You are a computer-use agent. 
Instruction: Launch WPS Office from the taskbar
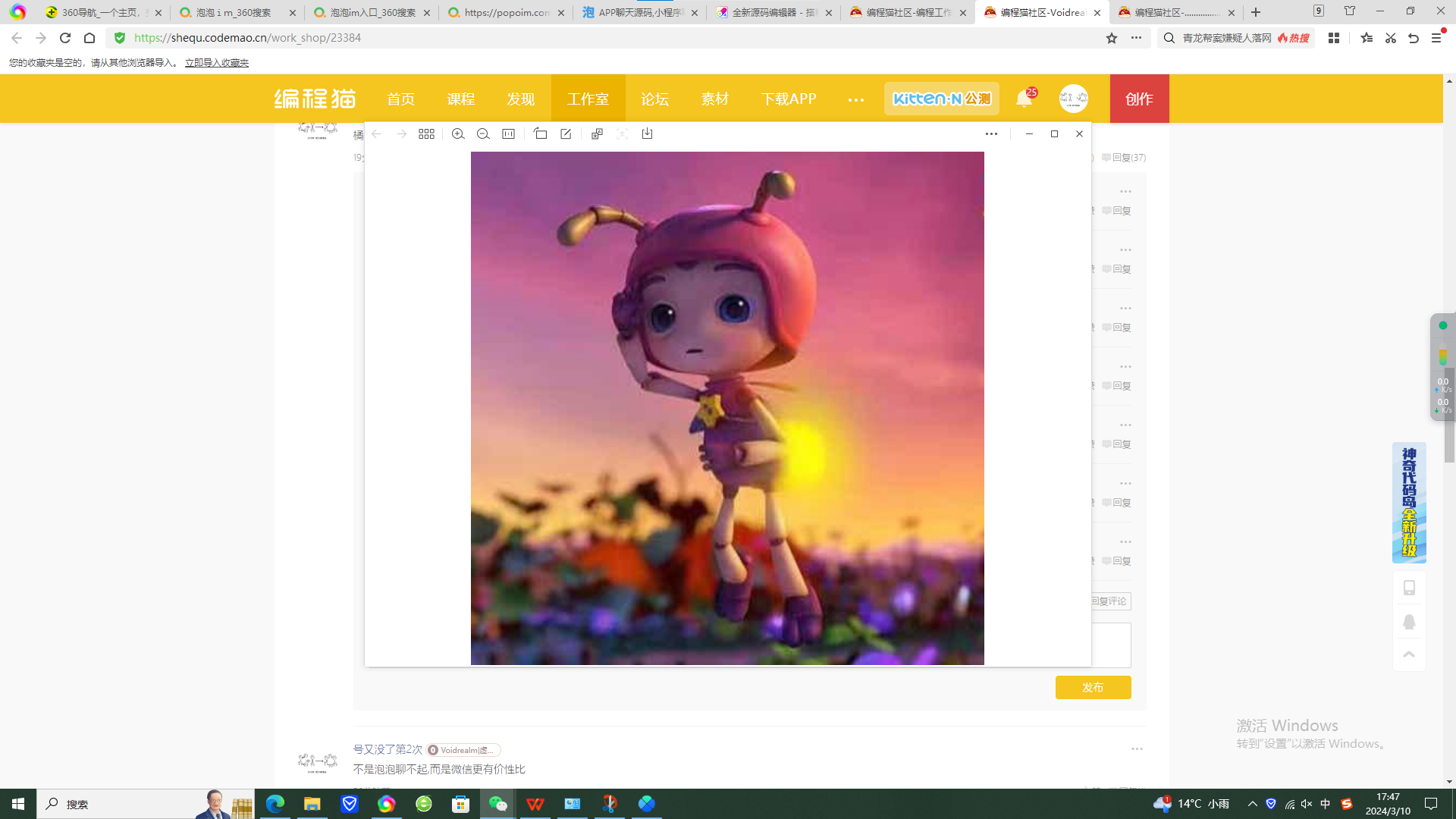[x=535, y=804]
